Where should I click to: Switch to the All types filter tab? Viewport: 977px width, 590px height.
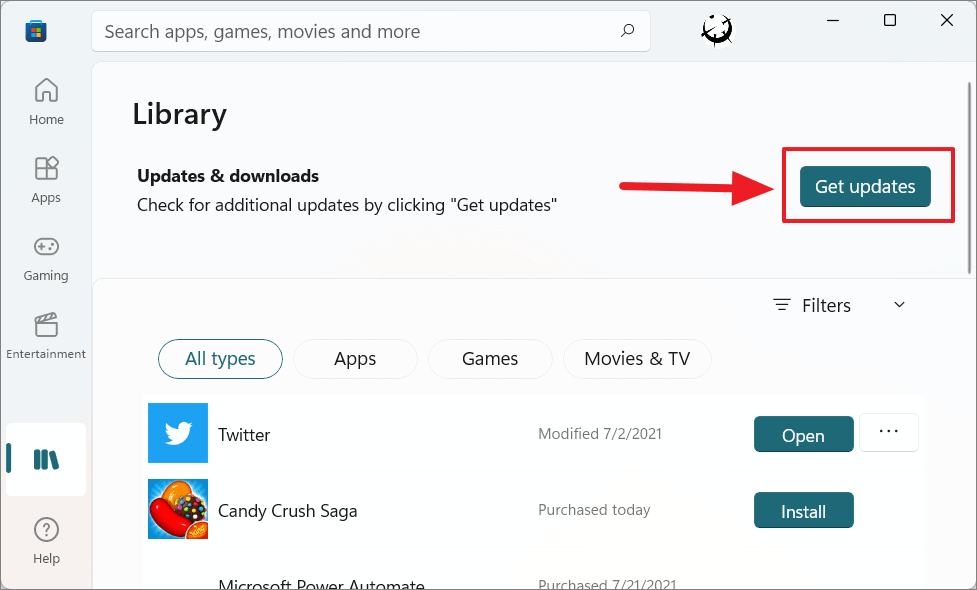(220, 358)
